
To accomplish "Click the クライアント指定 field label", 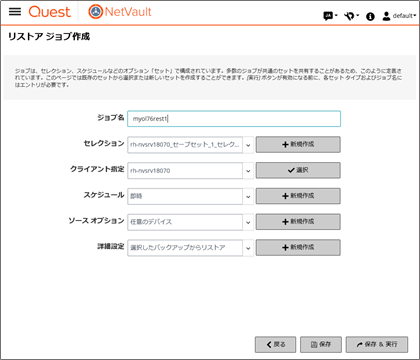I will click(97, 169).
